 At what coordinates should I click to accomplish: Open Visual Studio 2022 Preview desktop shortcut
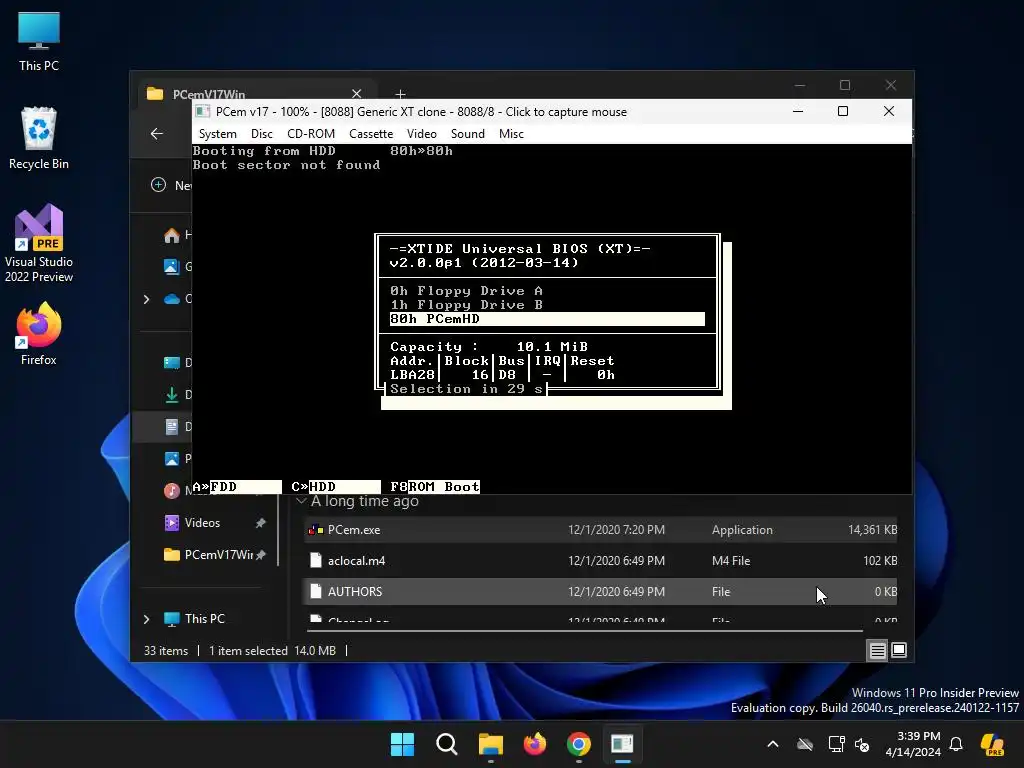point(39,244)
